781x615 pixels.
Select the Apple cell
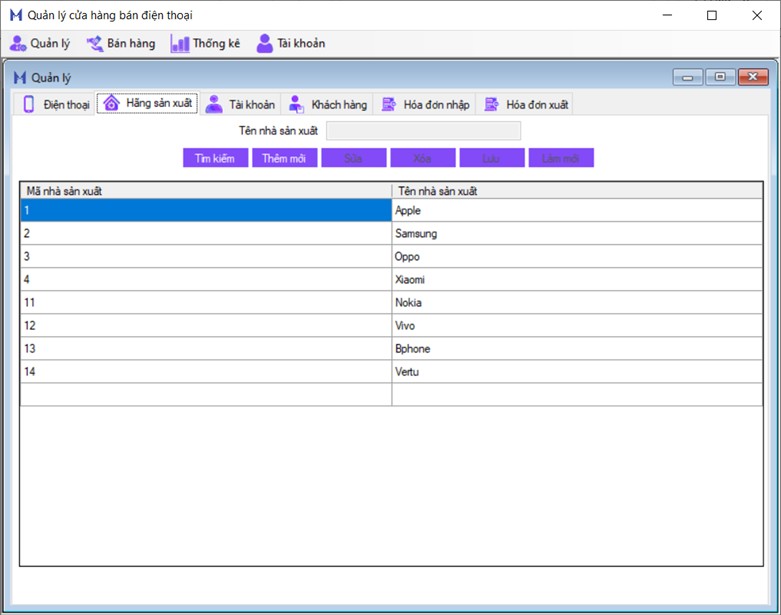pyautogui.click(x=577, y=210)
